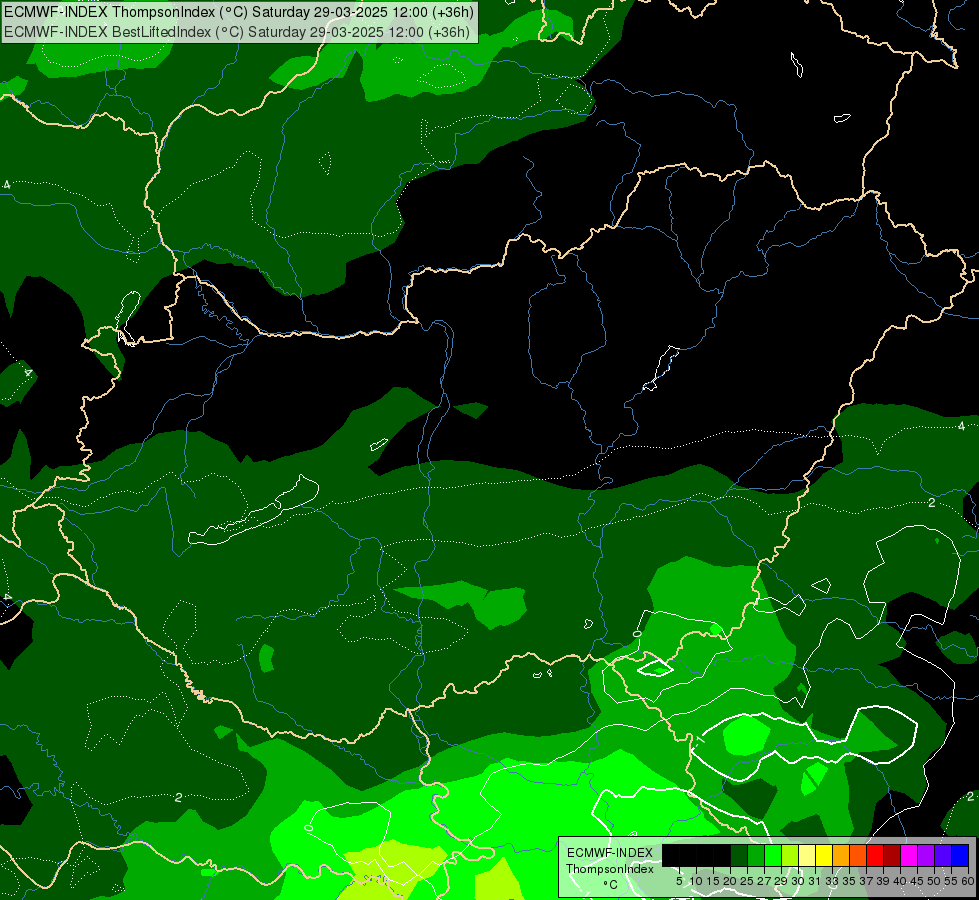
Task: Click legend scale value 10
Action: (696, 881)
